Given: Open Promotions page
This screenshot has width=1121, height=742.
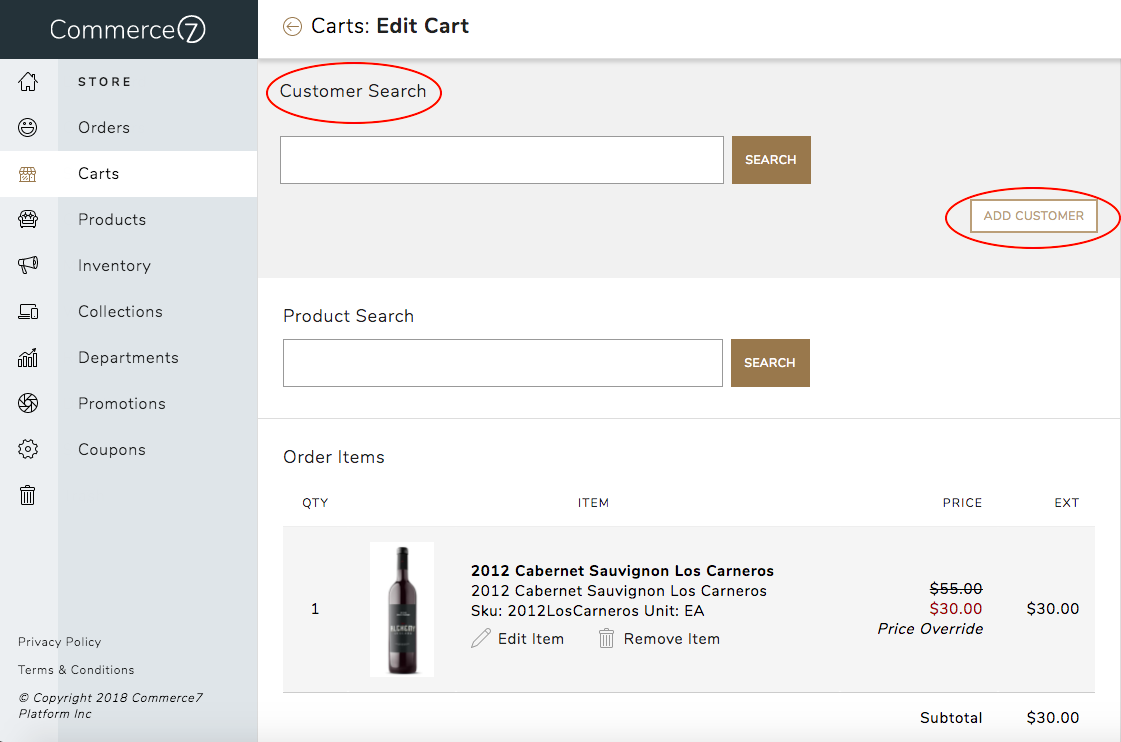Looking at the screenshot, I should click(122, 403).
